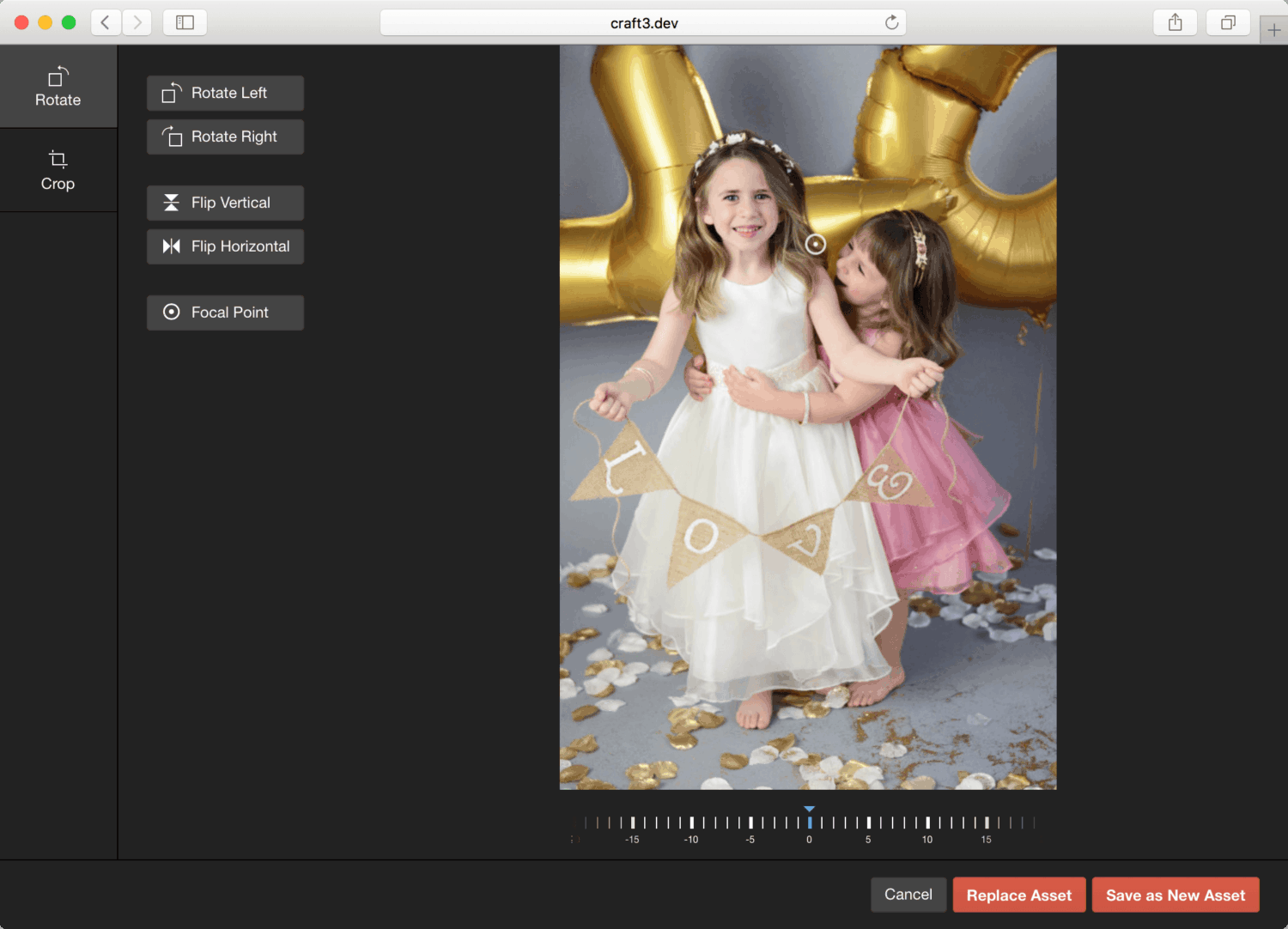Toggle Safari's sidebar panel
The image size is (1288, 929).
185,22
